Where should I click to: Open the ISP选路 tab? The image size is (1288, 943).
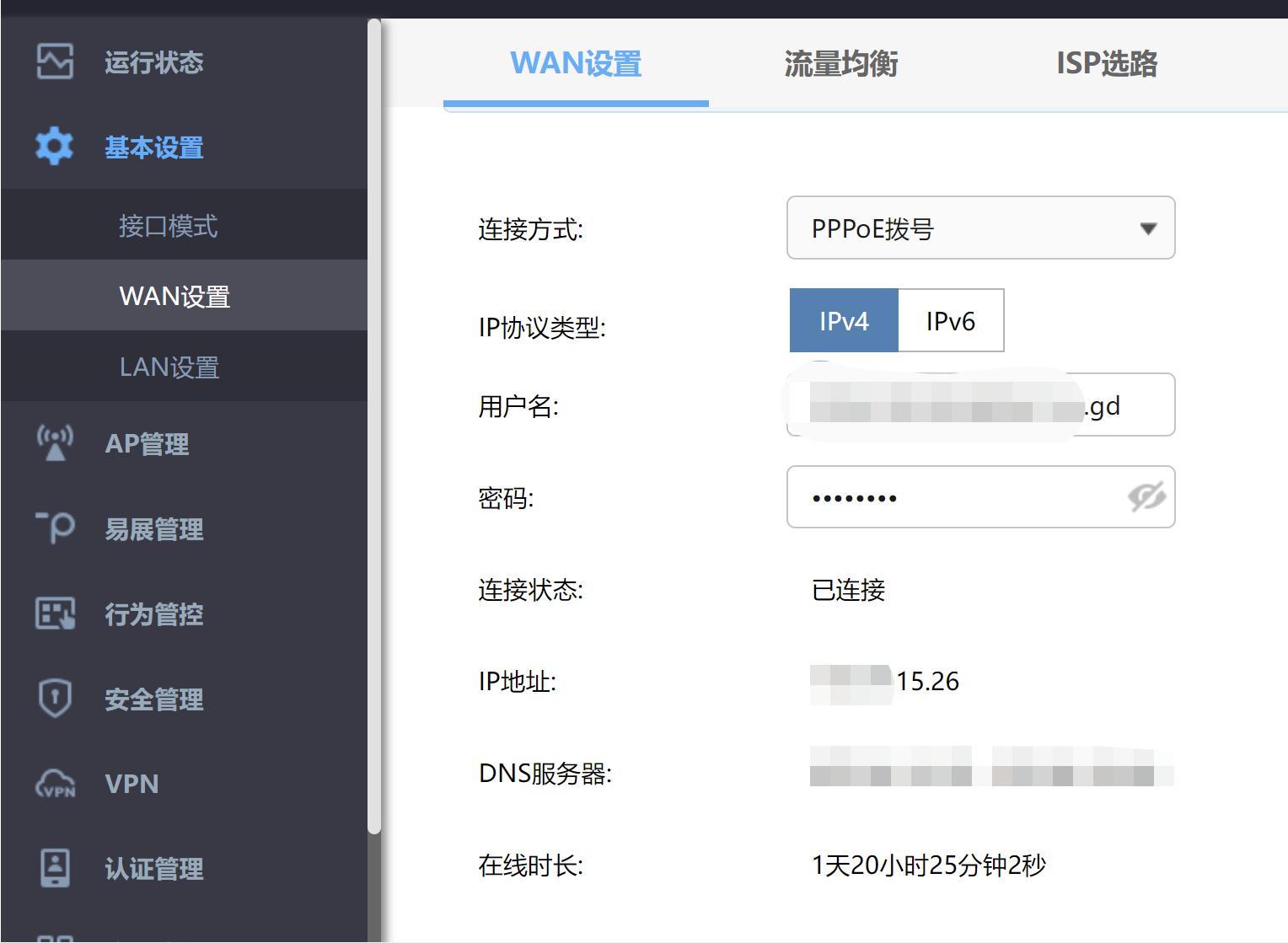[1108, 63]
